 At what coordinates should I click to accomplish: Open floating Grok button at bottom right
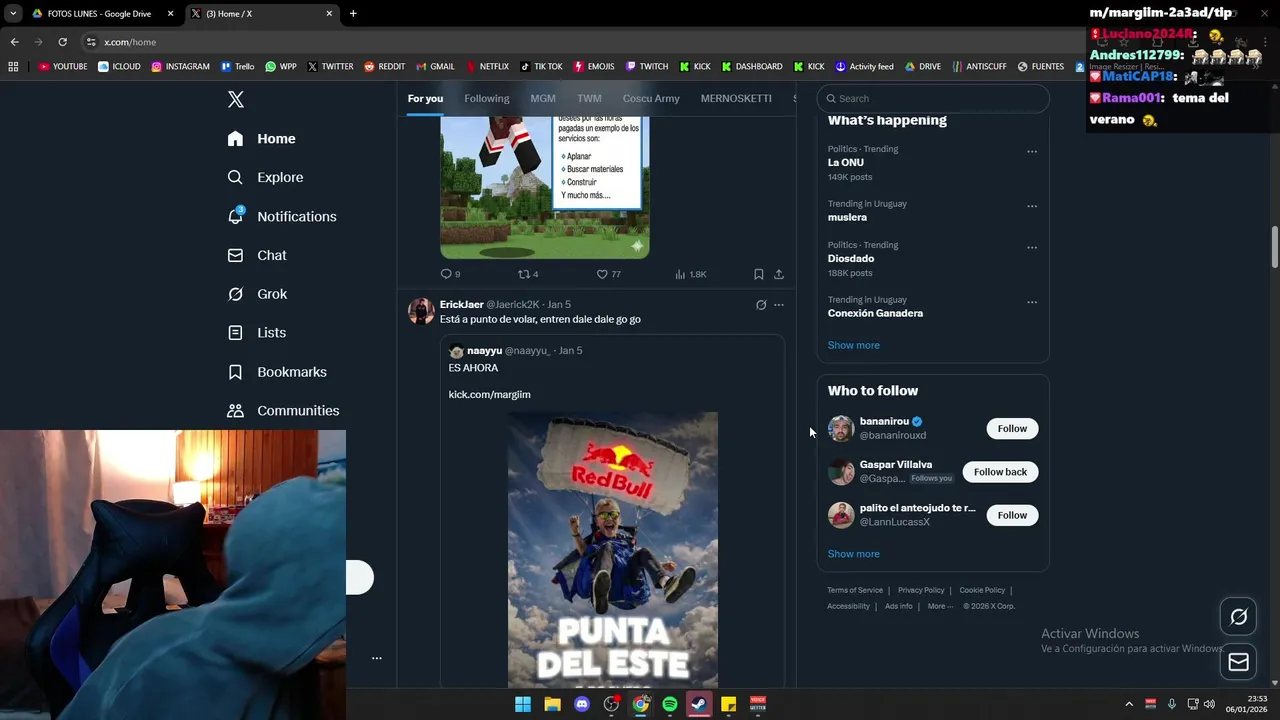coord(1238,617)
